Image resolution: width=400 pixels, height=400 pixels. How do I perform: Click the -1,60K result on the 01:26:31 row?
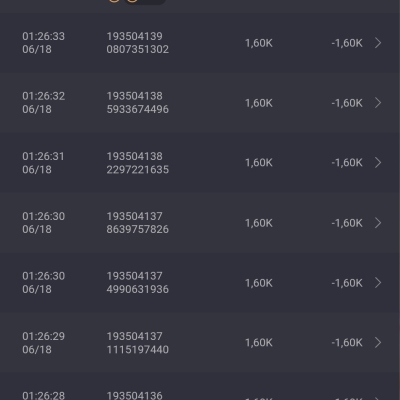[x=347, y=163]
